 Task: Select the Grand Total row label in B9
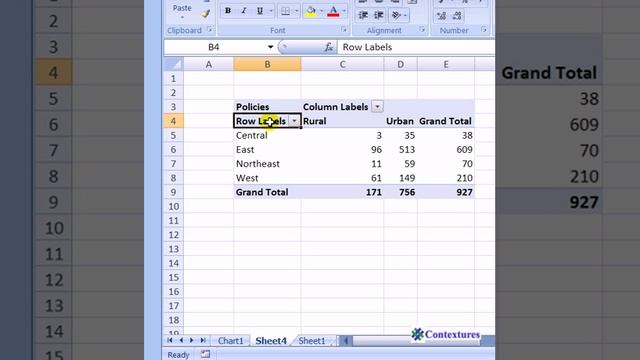267,192
